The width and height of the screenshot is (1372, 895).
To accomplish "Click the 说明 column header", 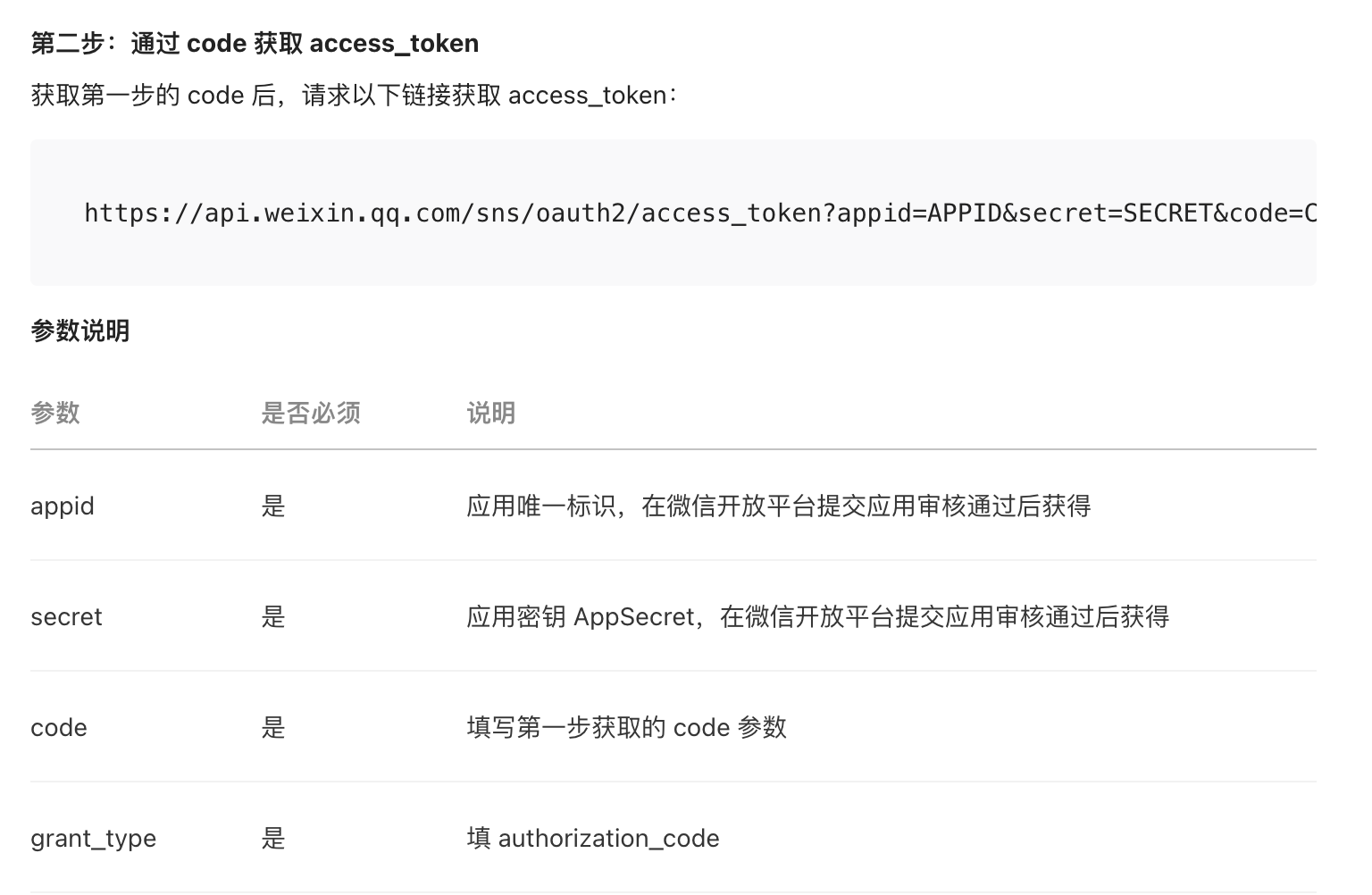I will click(491, 413).
